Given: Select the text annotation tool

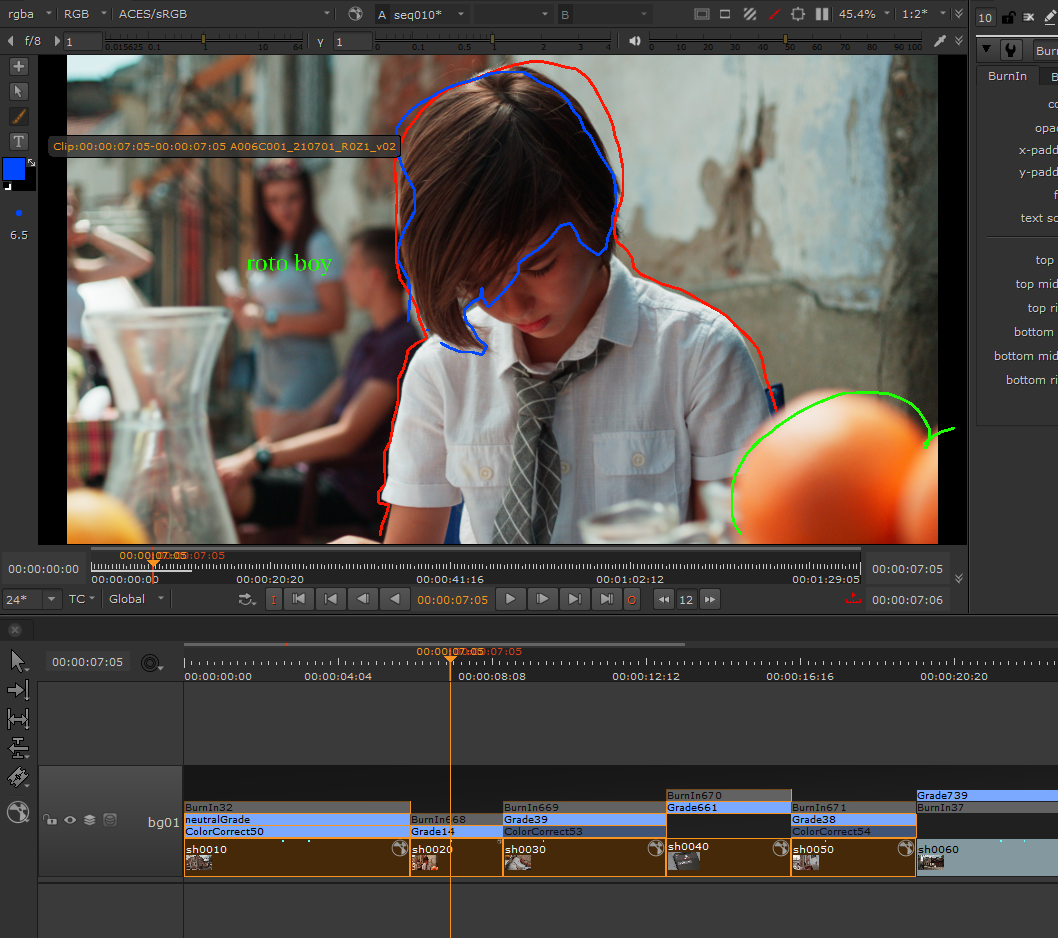Looking at the screenshot, I should coord(18,141).
